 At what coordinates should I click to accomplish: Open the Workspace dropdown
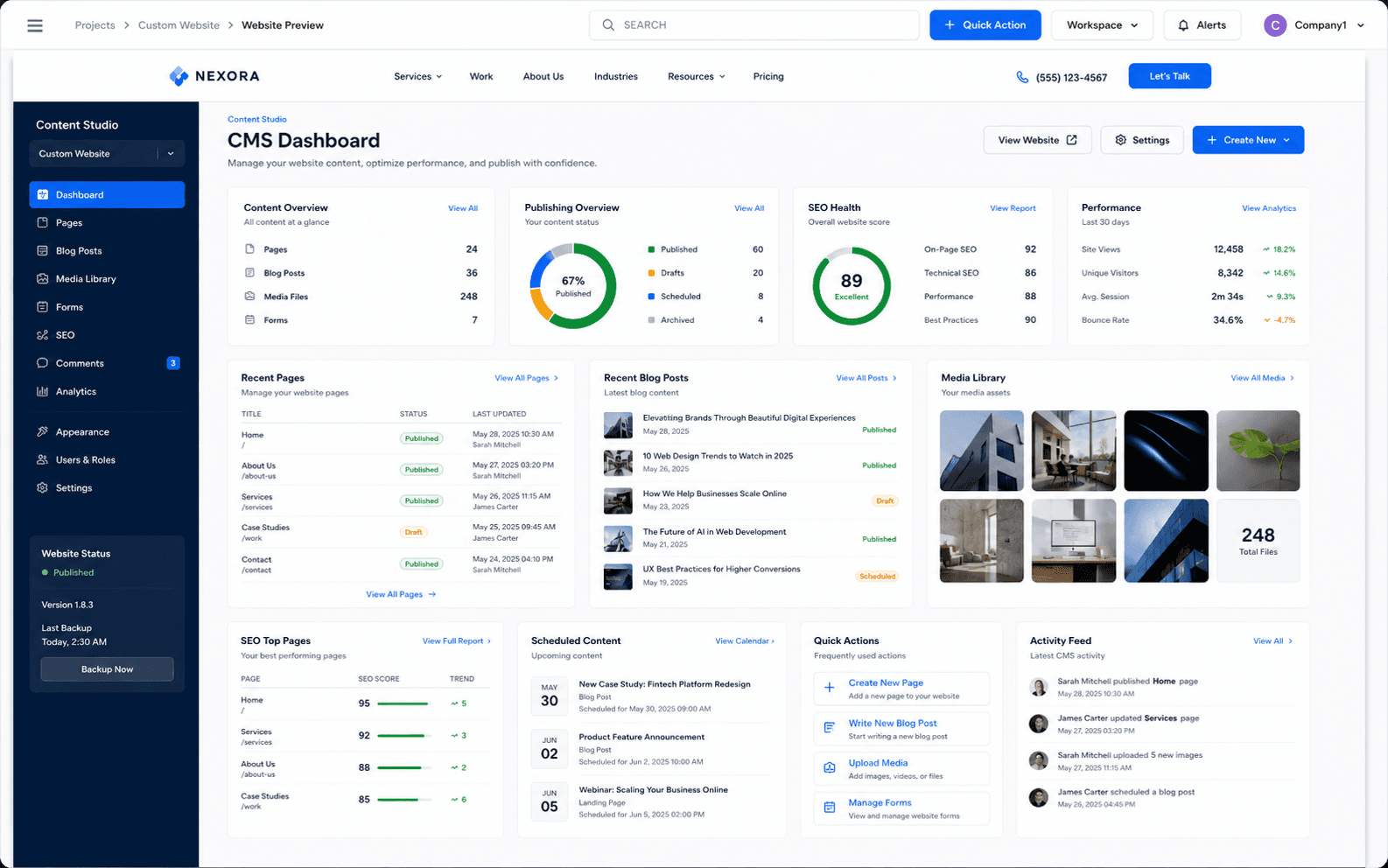coord(1102,25)
